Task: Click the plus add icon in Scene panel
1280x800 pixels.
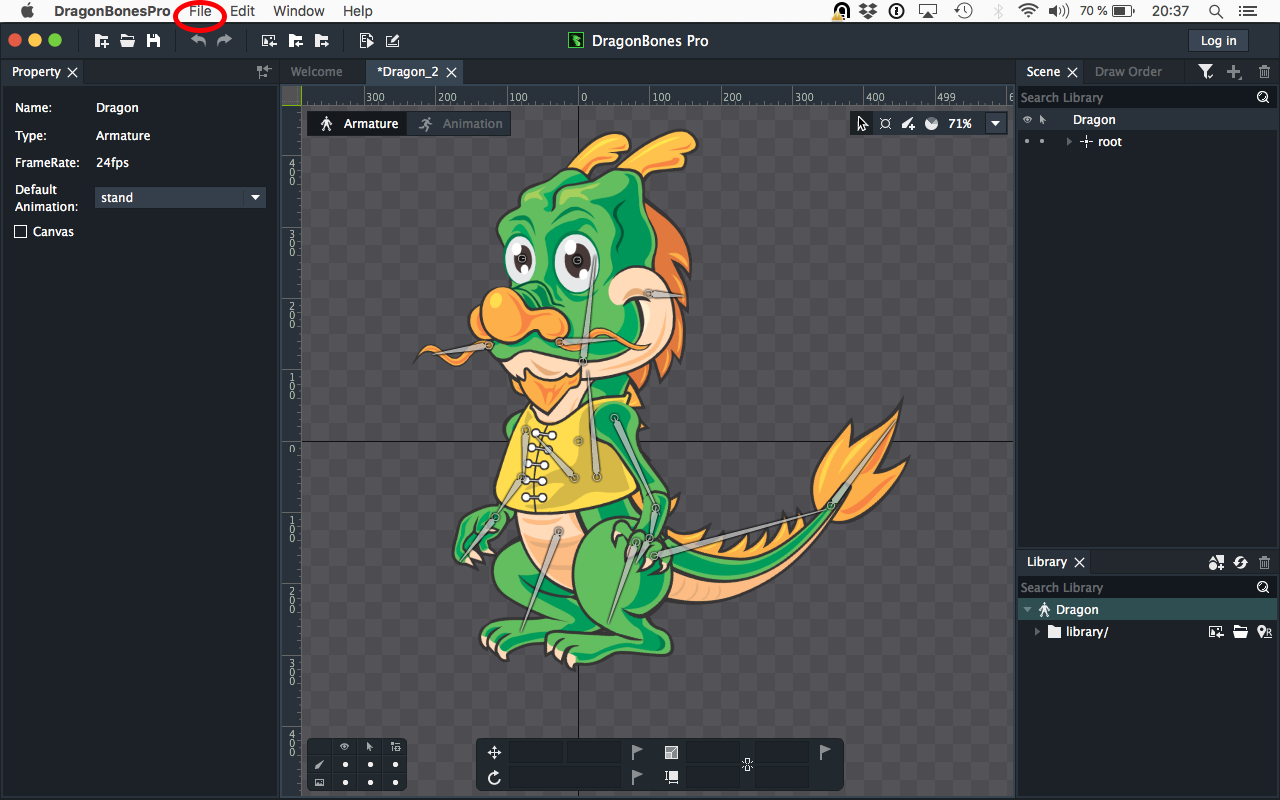Action: click(1234, 72)
